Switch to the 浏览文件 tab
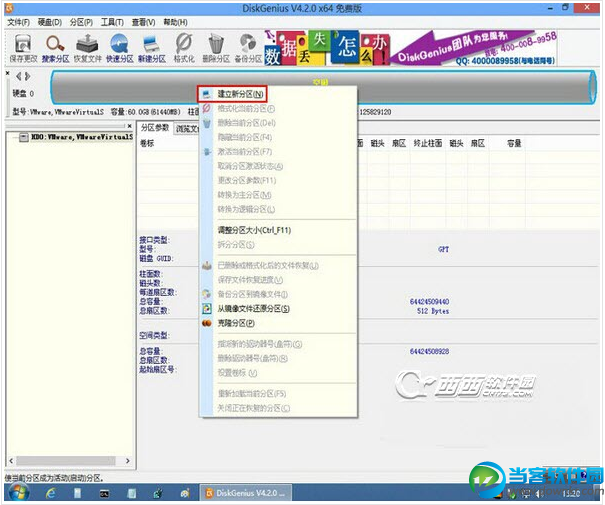Image resolution: width=605 pixels, height=505 pixels. tap(187, 128)
